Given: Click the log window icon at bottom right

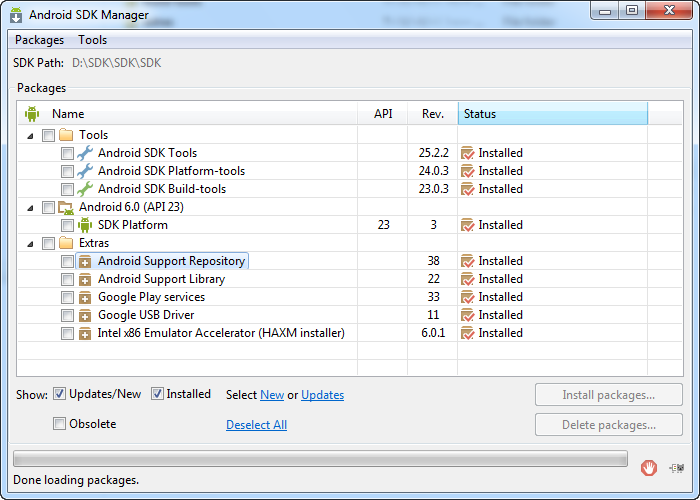Looking at the screenshot, I should tap(678, 466).
